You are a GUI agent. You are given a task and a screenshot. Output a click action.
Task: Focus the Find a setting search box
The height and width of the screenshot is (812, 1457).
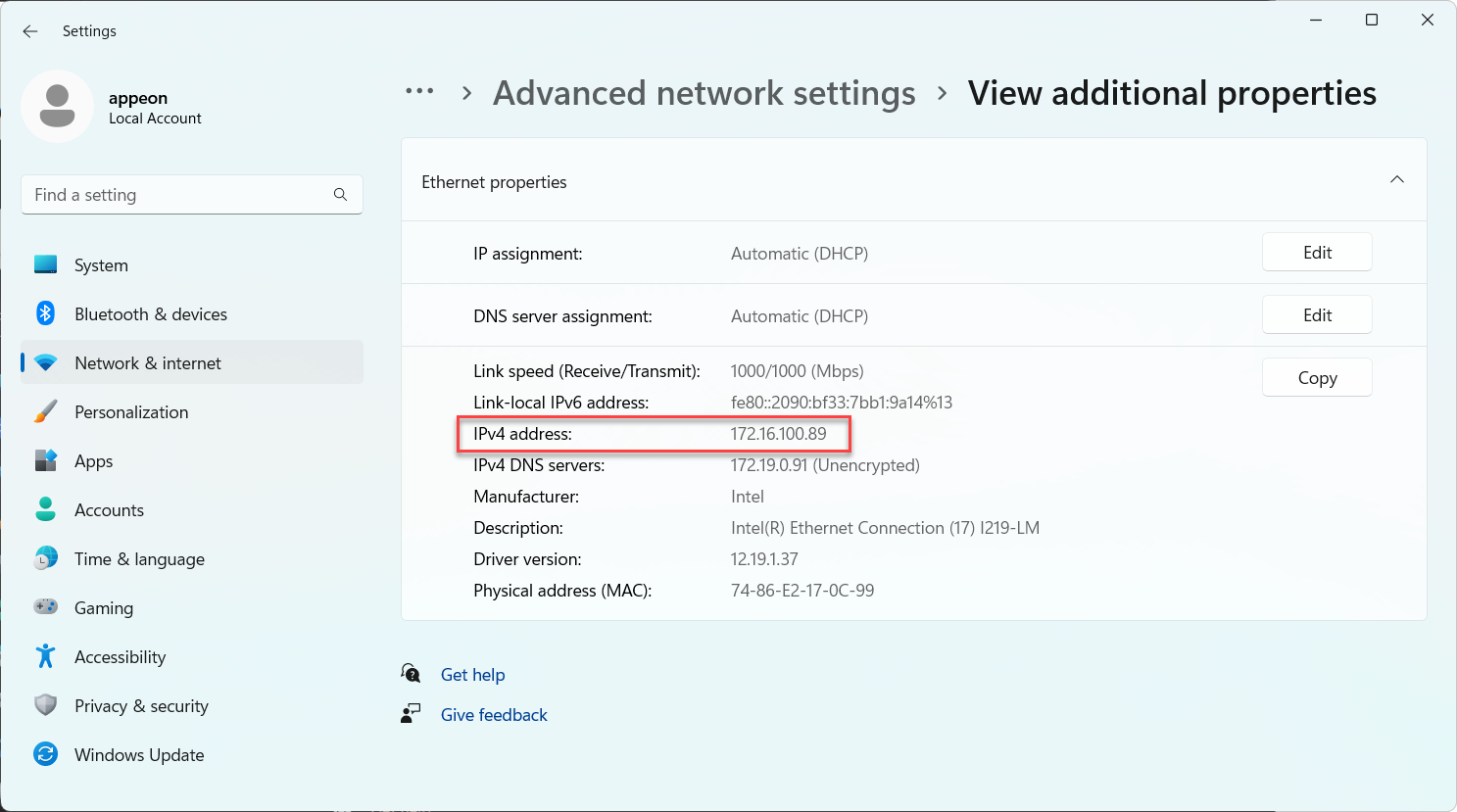pos(176,195)
